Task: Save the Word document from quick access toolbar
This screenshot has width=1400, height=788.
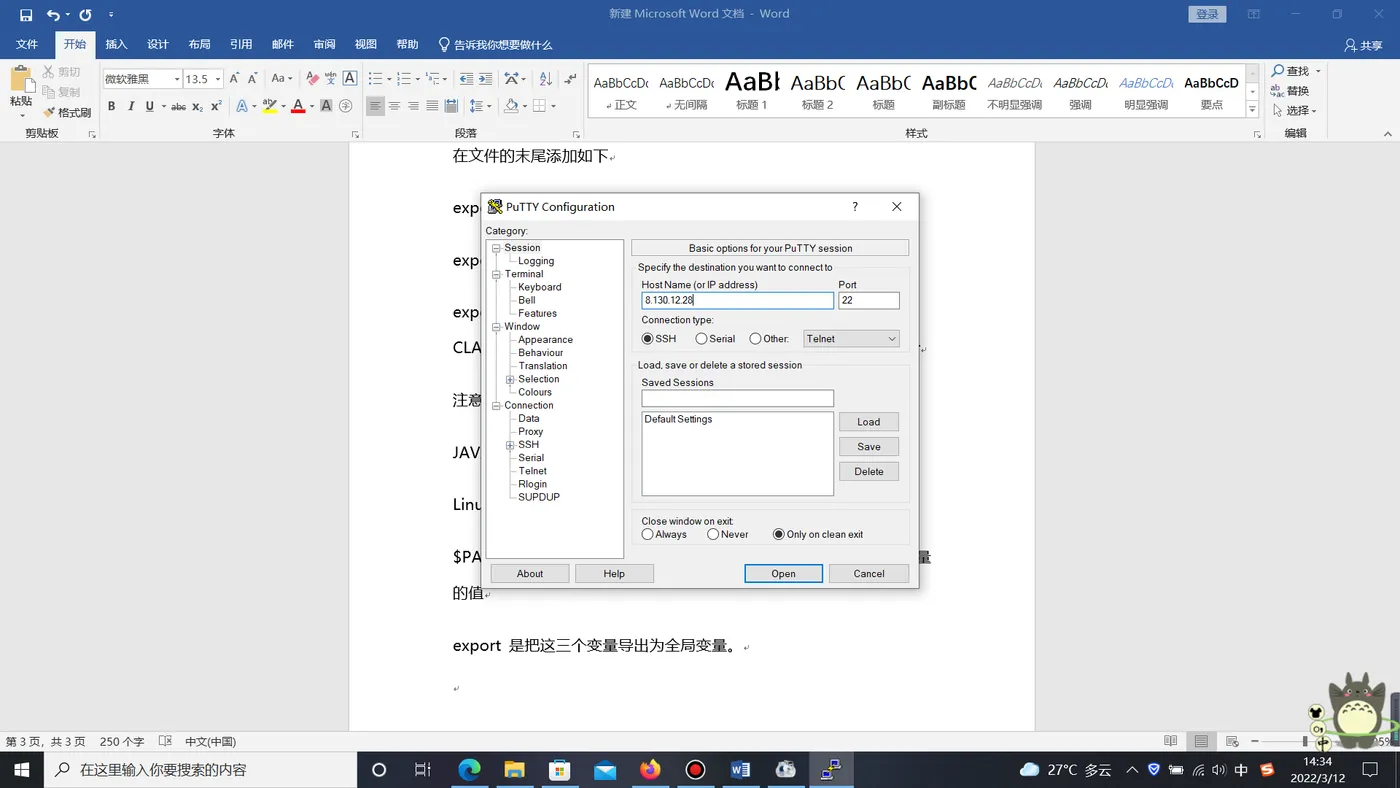Action: click(x=26, y=14)
